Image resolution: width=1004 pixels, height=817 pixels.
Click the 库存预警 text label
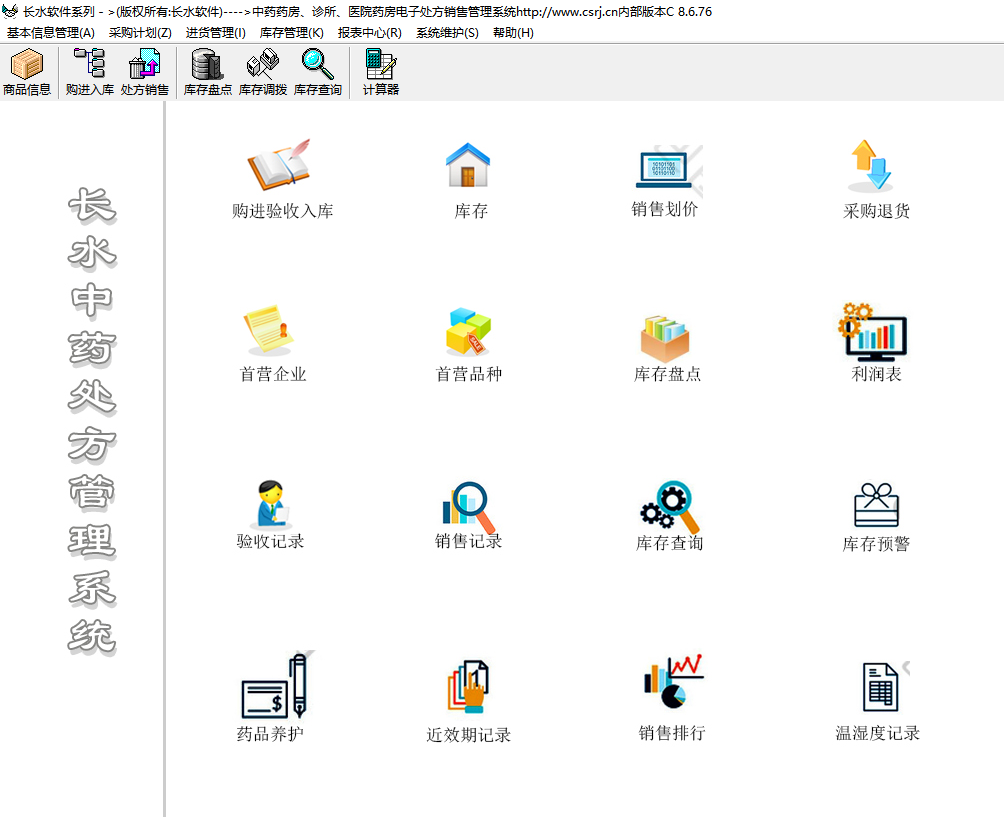point(876,544)
